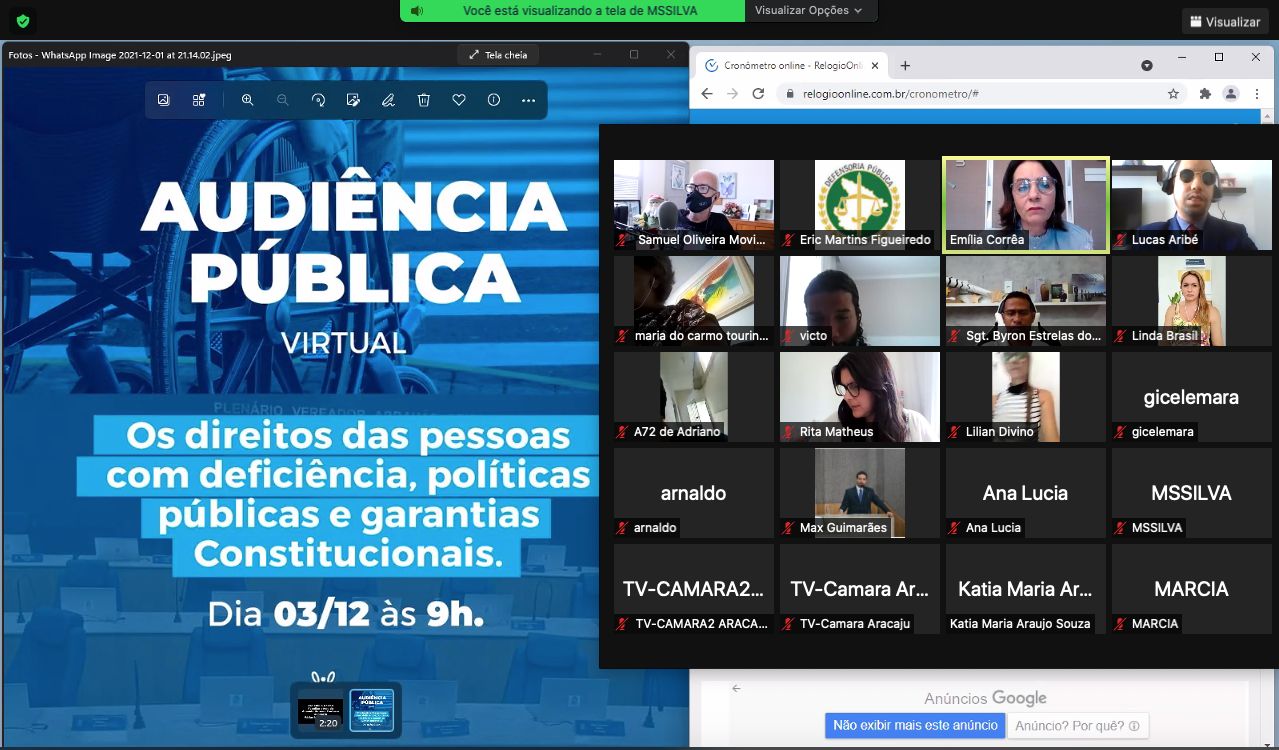1279x750 pixels.
Task: Select Lucas Aribé's video tile
Action: pyautogui.click(x=1192, y=205)
